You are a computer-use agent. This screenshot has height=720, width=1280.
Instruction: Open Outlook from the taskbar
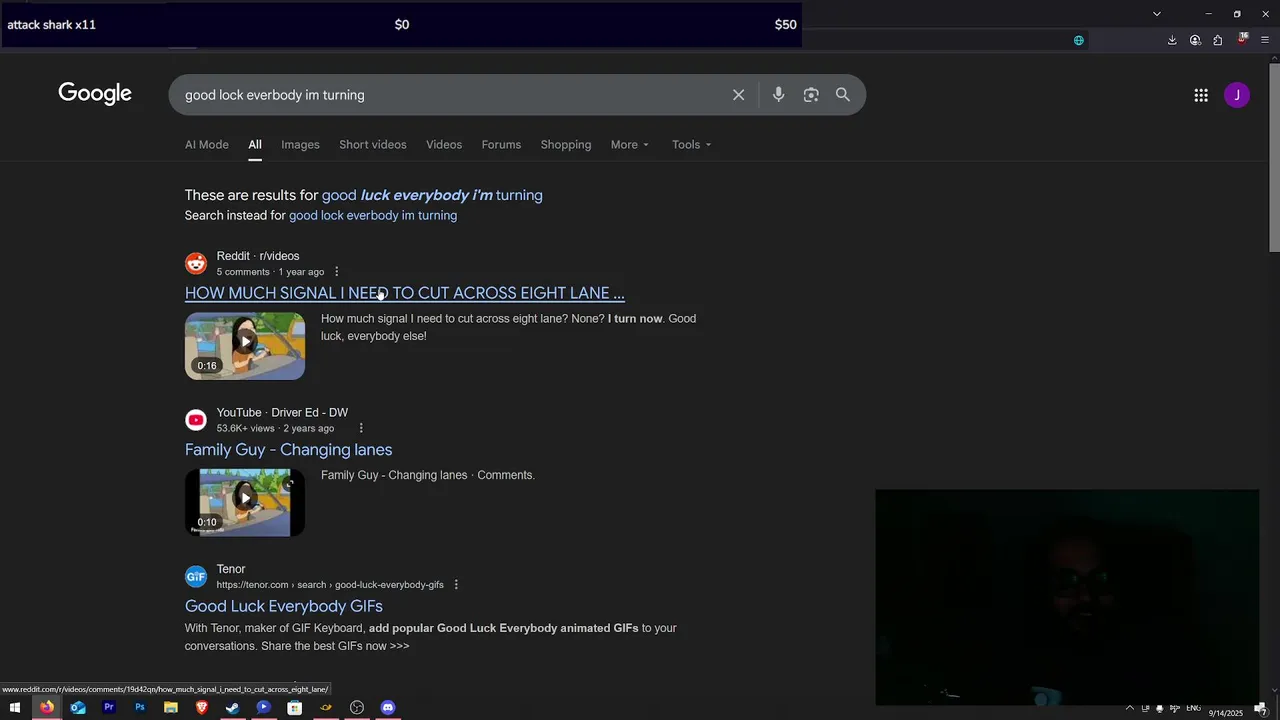(78, 708)
